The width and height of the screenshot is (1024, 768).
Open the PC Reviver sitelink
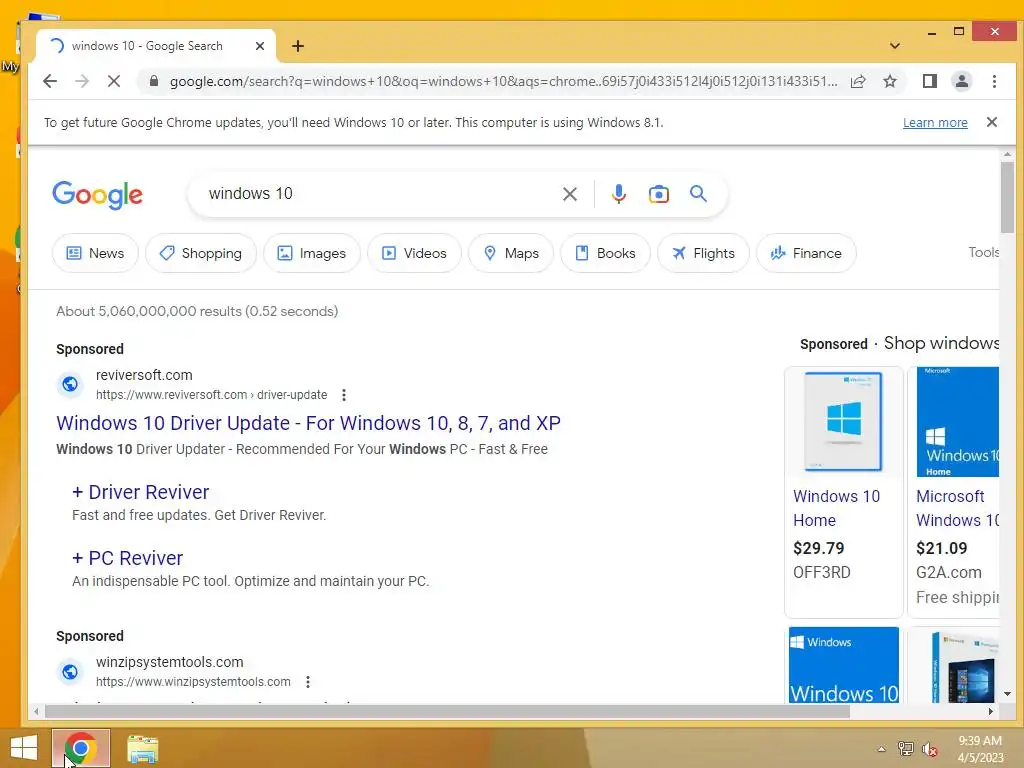127,558
